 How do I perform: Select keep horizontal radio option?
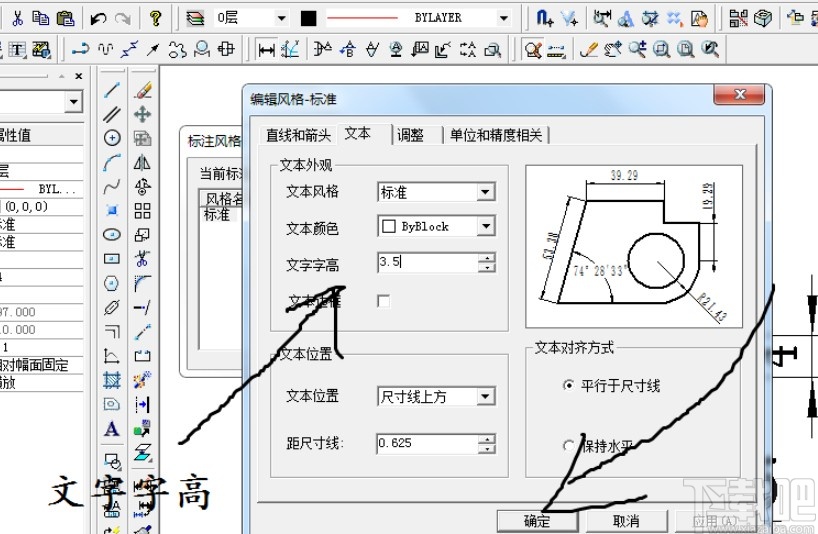pos(568,446)
